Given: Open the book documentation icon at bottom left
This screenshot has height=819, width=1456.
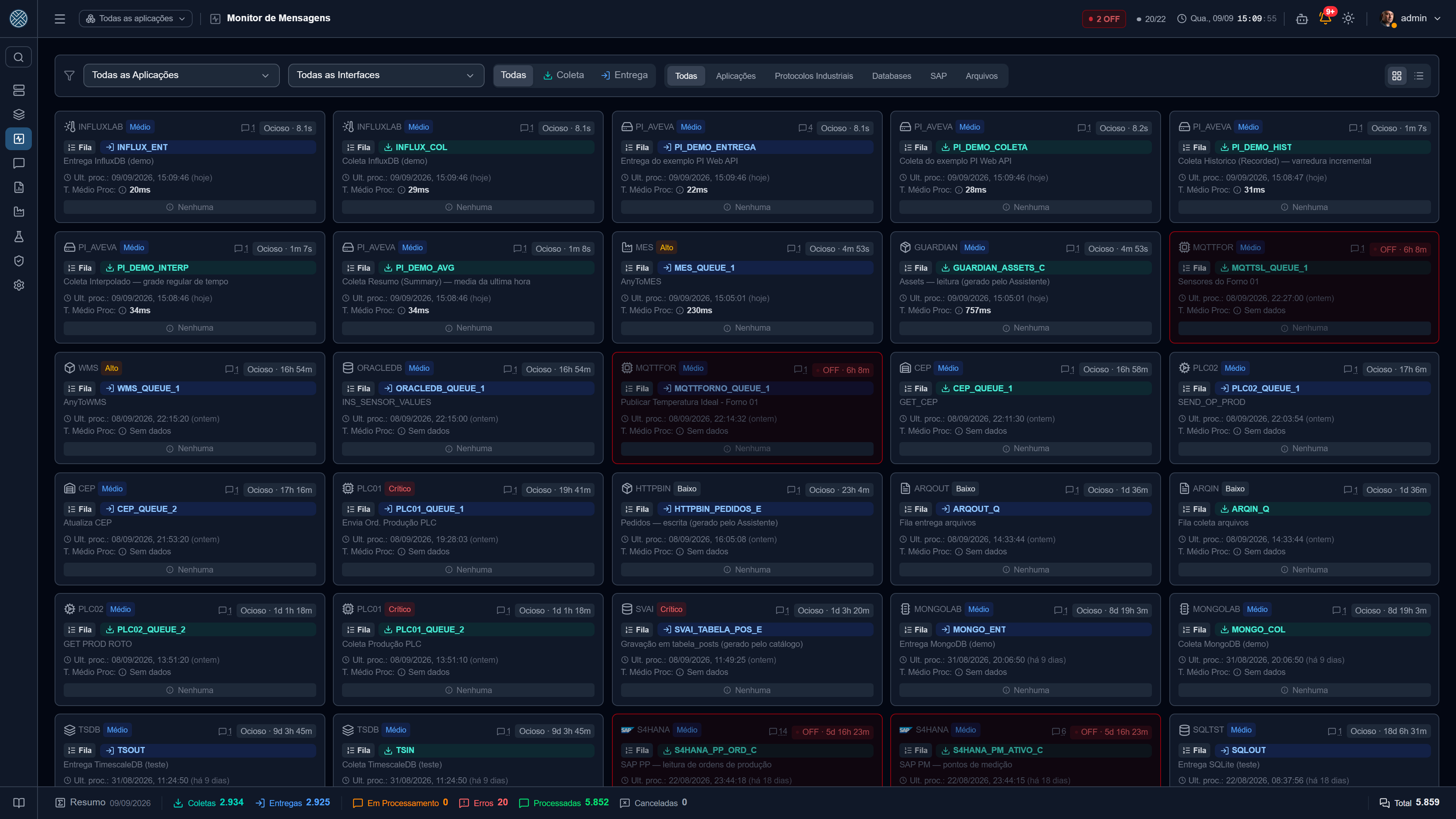Looking at the screenshot, I should tap(19, 803).
